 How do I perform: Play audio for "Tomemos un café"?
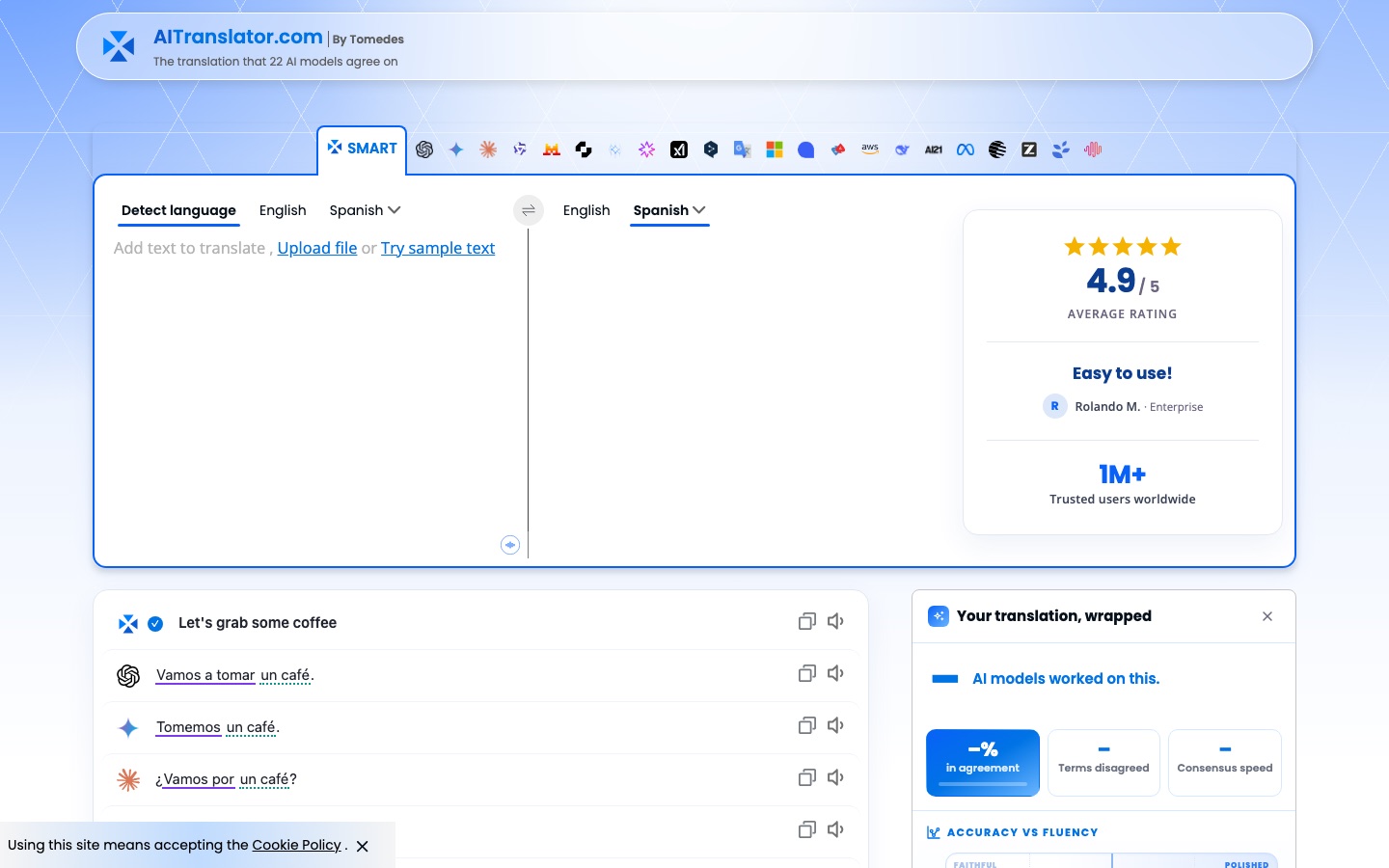point(836,725)
